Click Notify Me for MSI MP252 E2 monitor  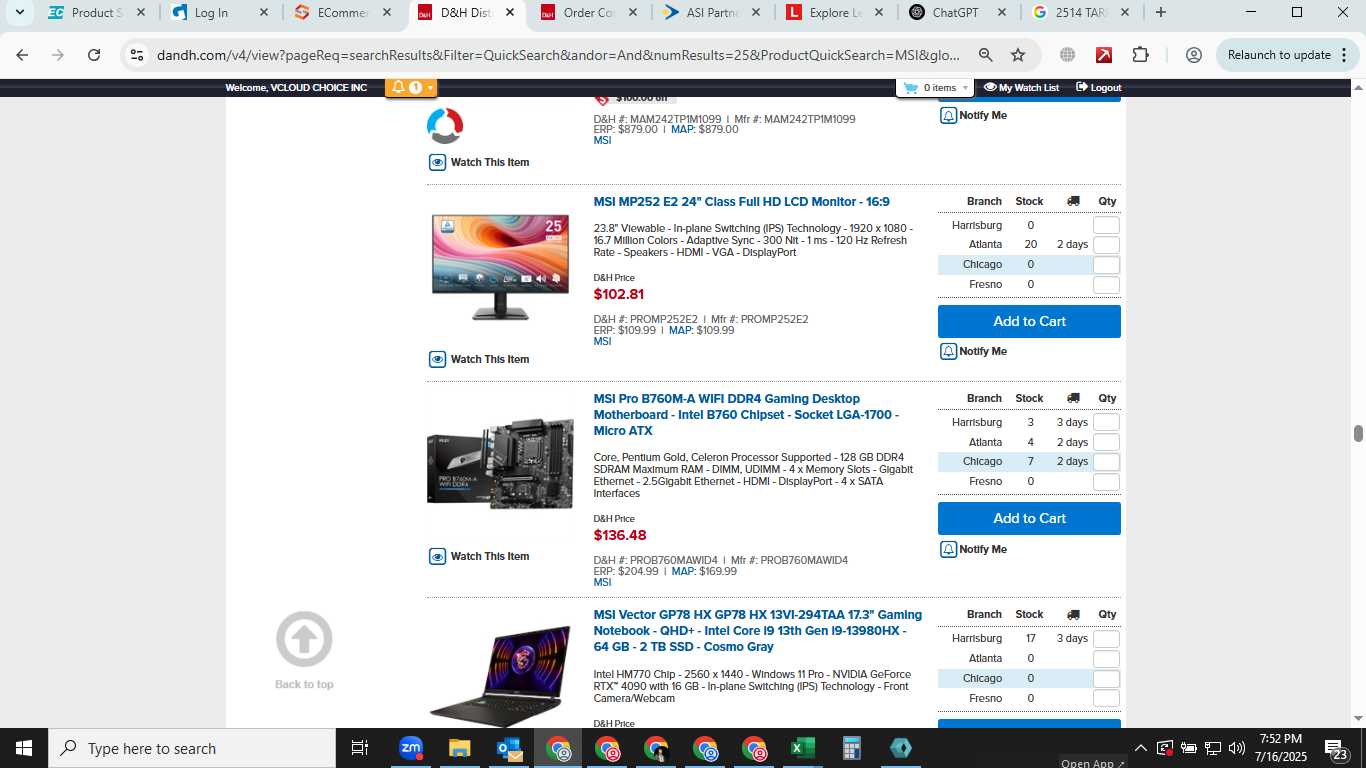(x=973, y=351)
